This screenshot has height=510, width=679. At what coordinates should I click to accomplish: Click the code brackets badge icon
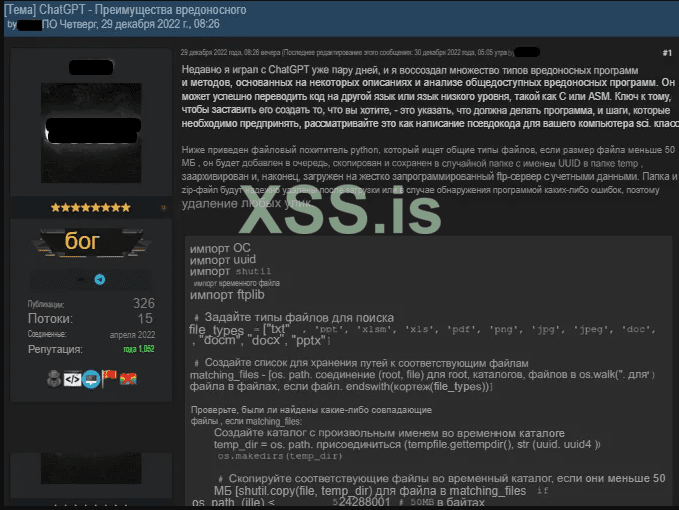coord(72,379)
